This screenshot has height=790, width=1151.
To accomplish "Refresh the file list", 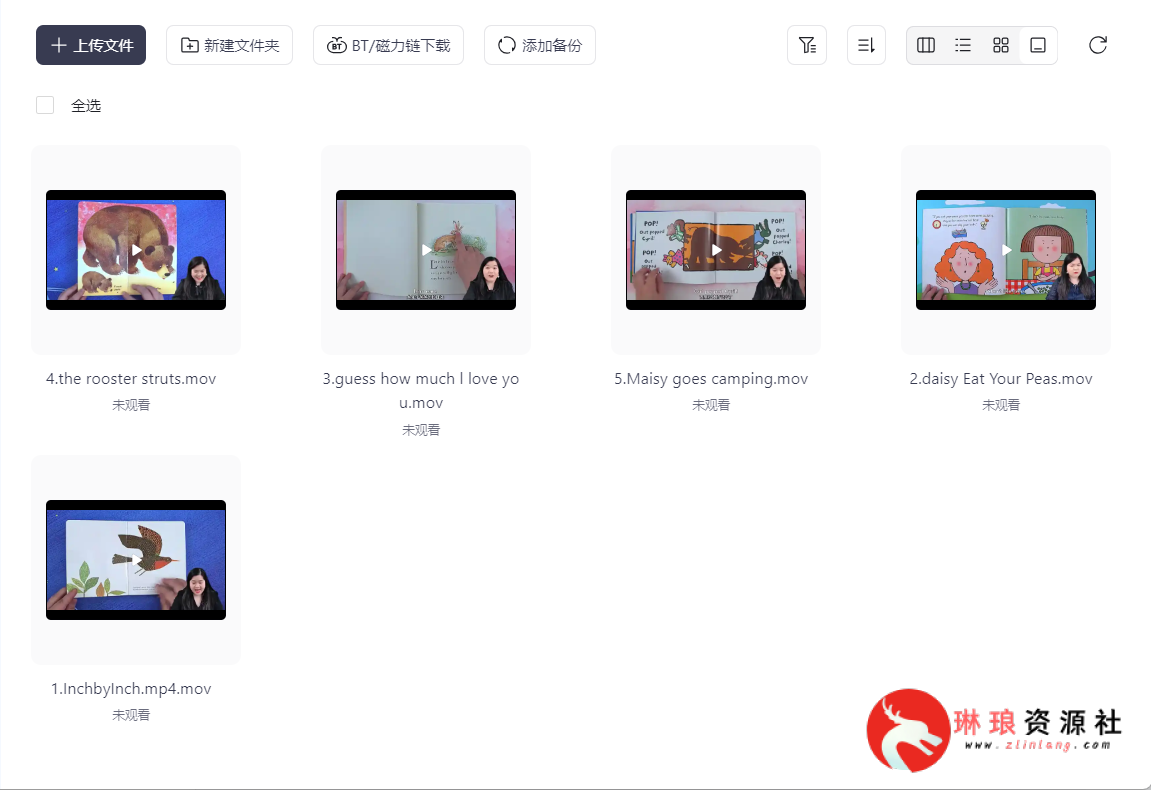I will click(x=1097, y=46).
